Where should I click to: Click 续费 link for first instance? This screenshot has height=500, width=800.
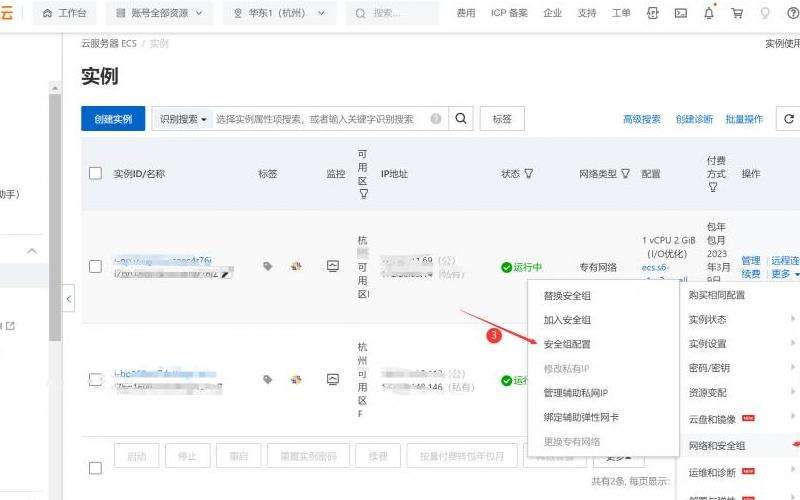(x=751, y=274)
